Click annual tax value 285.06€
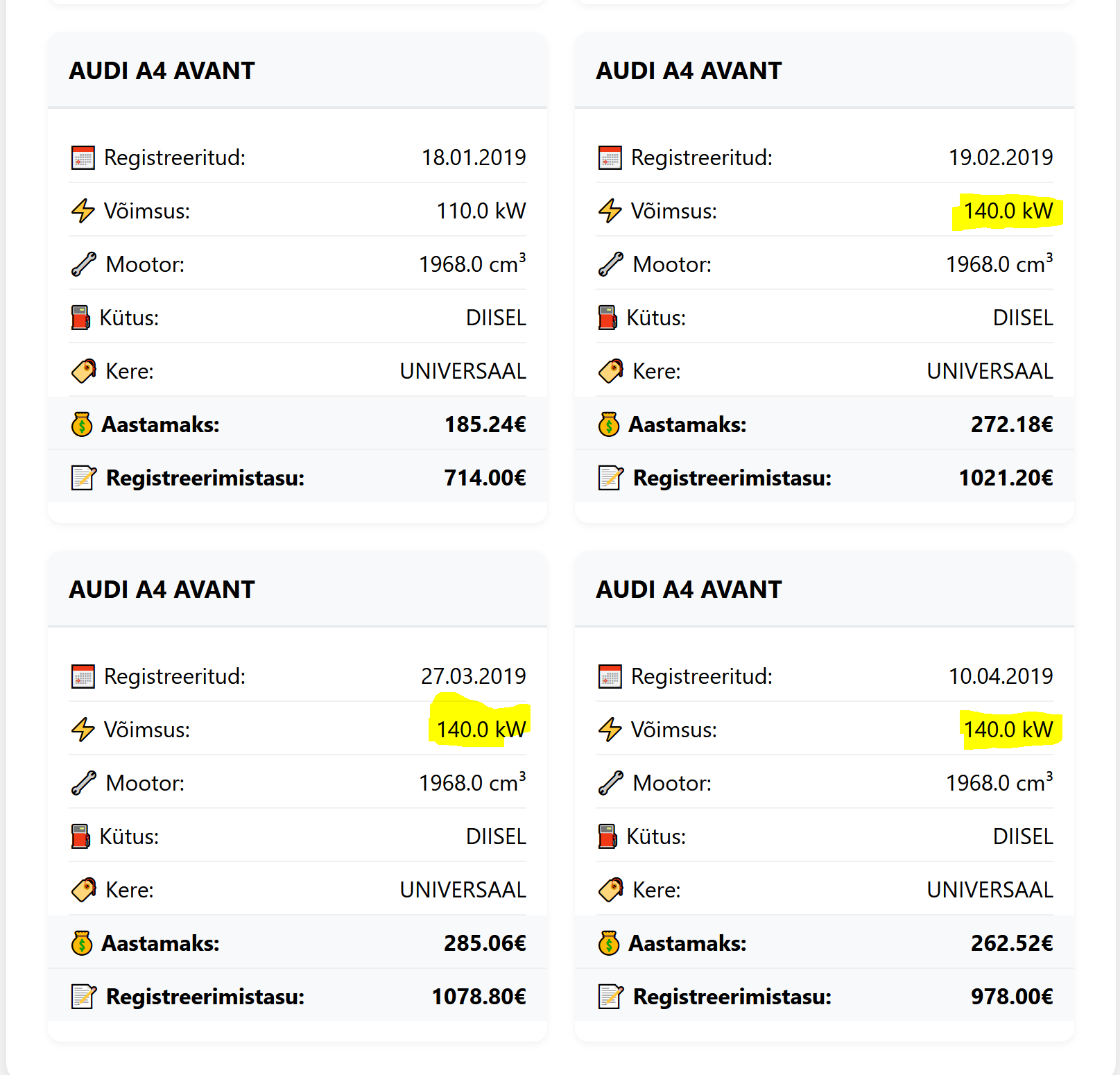 [x=485, y=943]
